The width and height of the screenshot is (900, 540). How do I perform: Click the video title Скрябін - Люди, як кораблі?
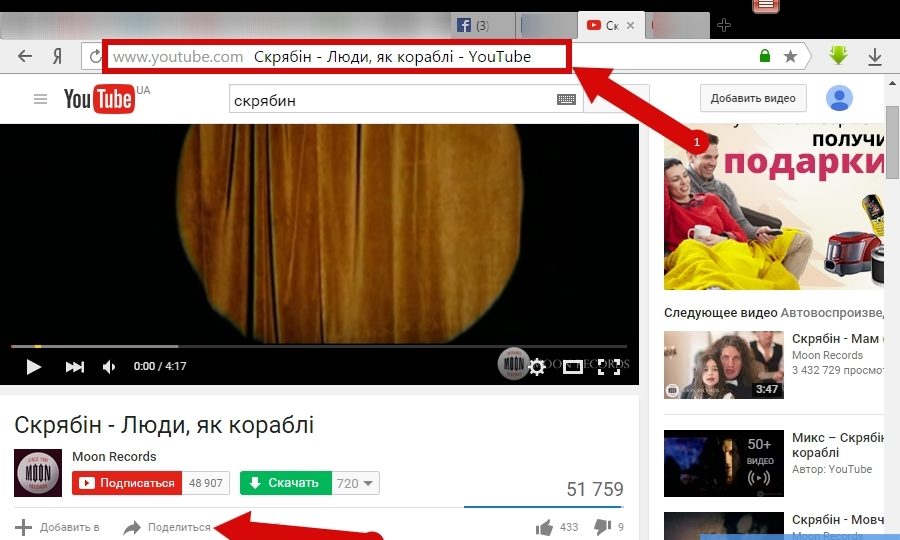(x=164, y=425)
